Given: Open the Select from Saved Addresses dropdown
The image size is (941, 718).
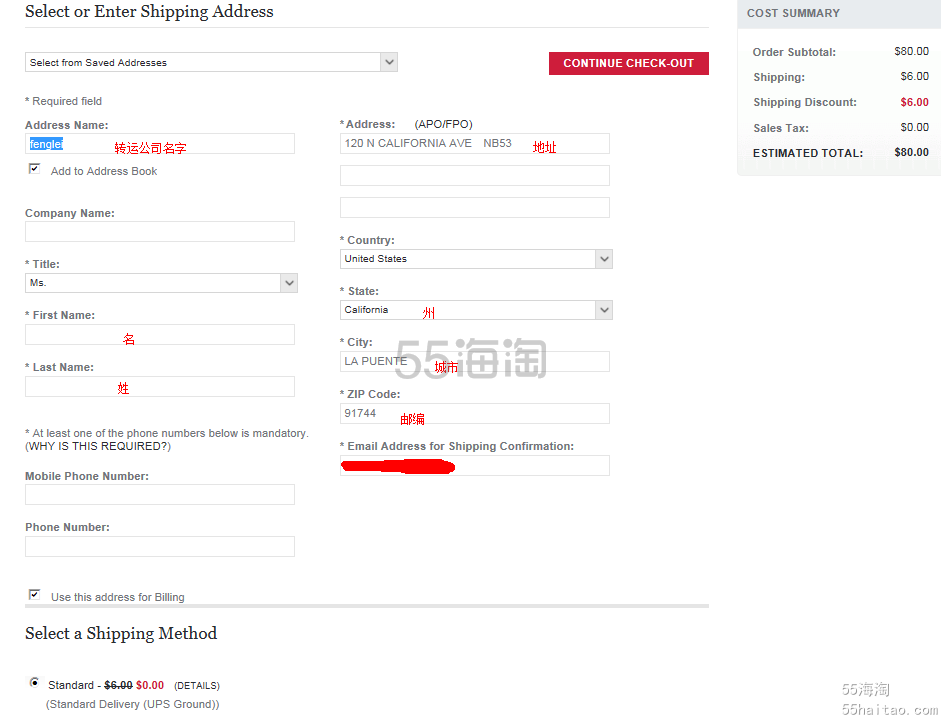Looking at the screenshot, I should point(211,62).
